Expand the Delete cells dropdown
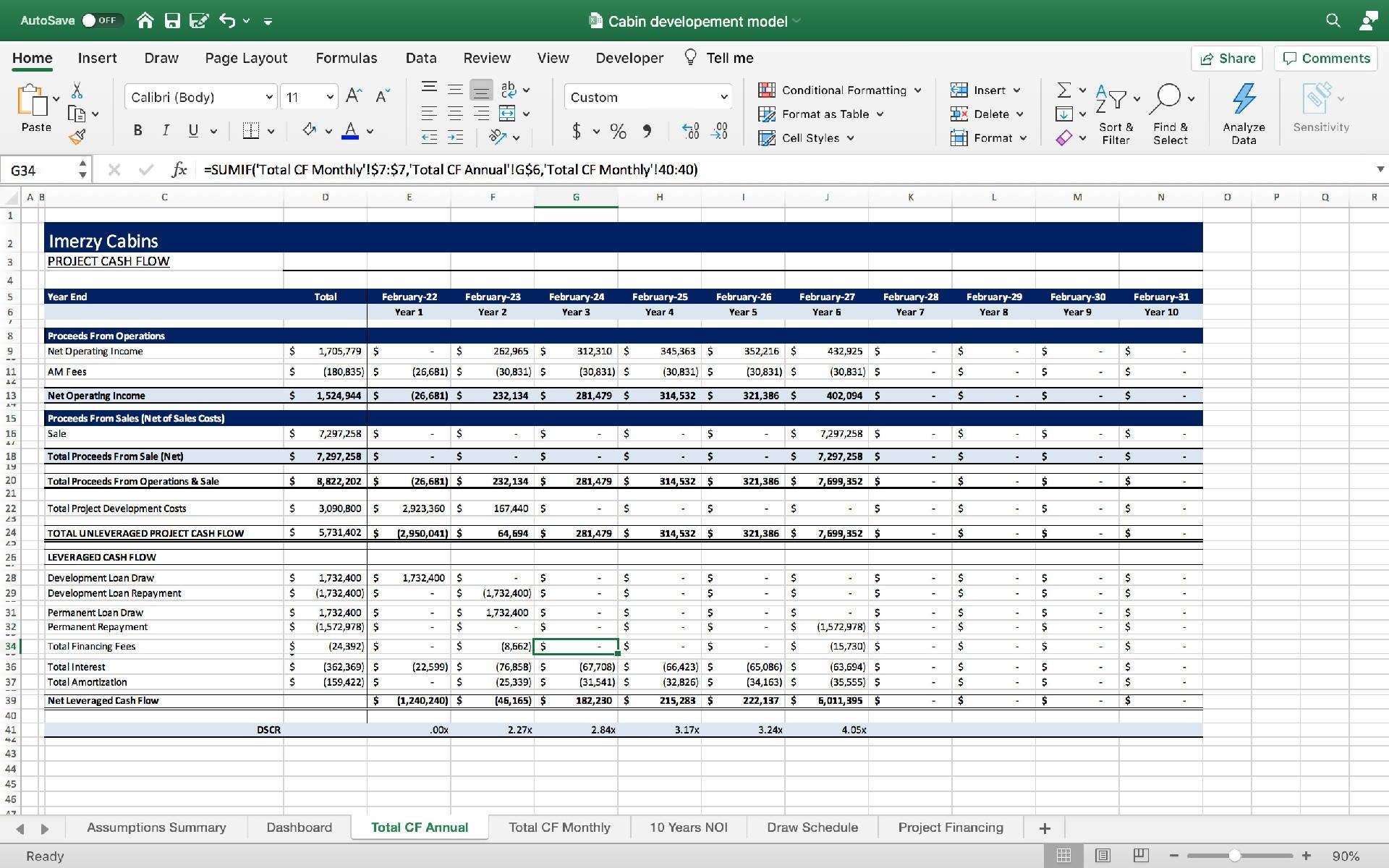Image resolution: width=1389 pixels, height=868 pixels. (1019, 114)
